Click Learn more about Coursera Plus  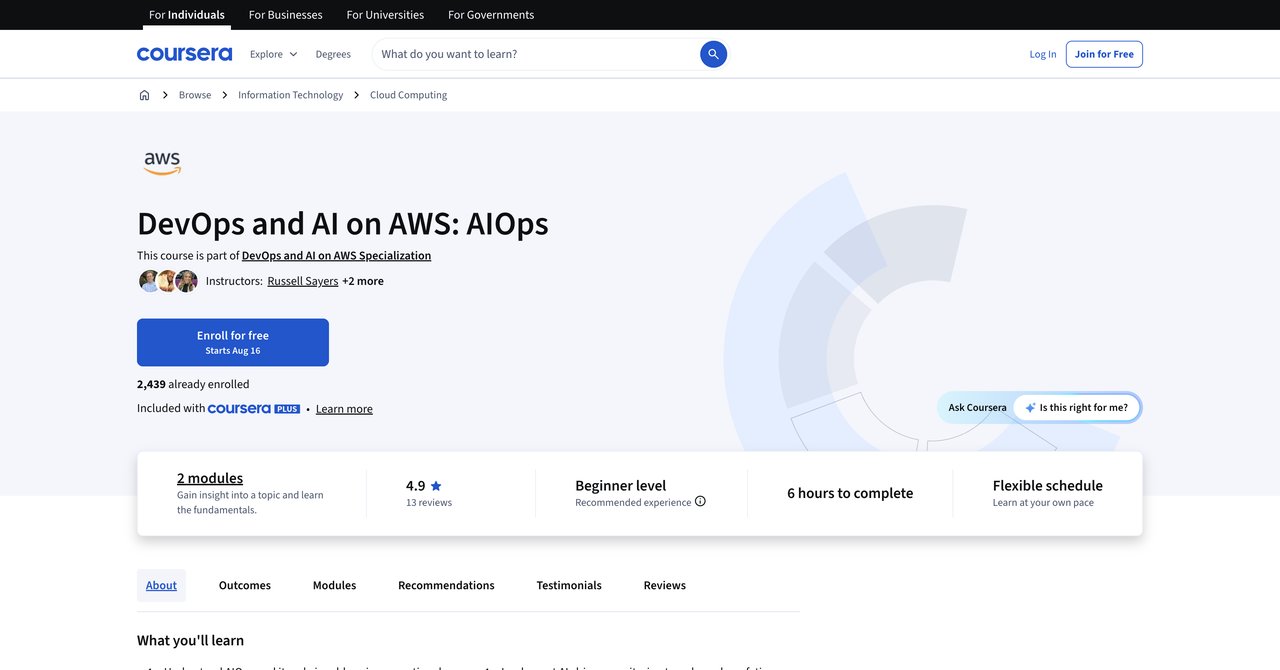click(344, 409)
